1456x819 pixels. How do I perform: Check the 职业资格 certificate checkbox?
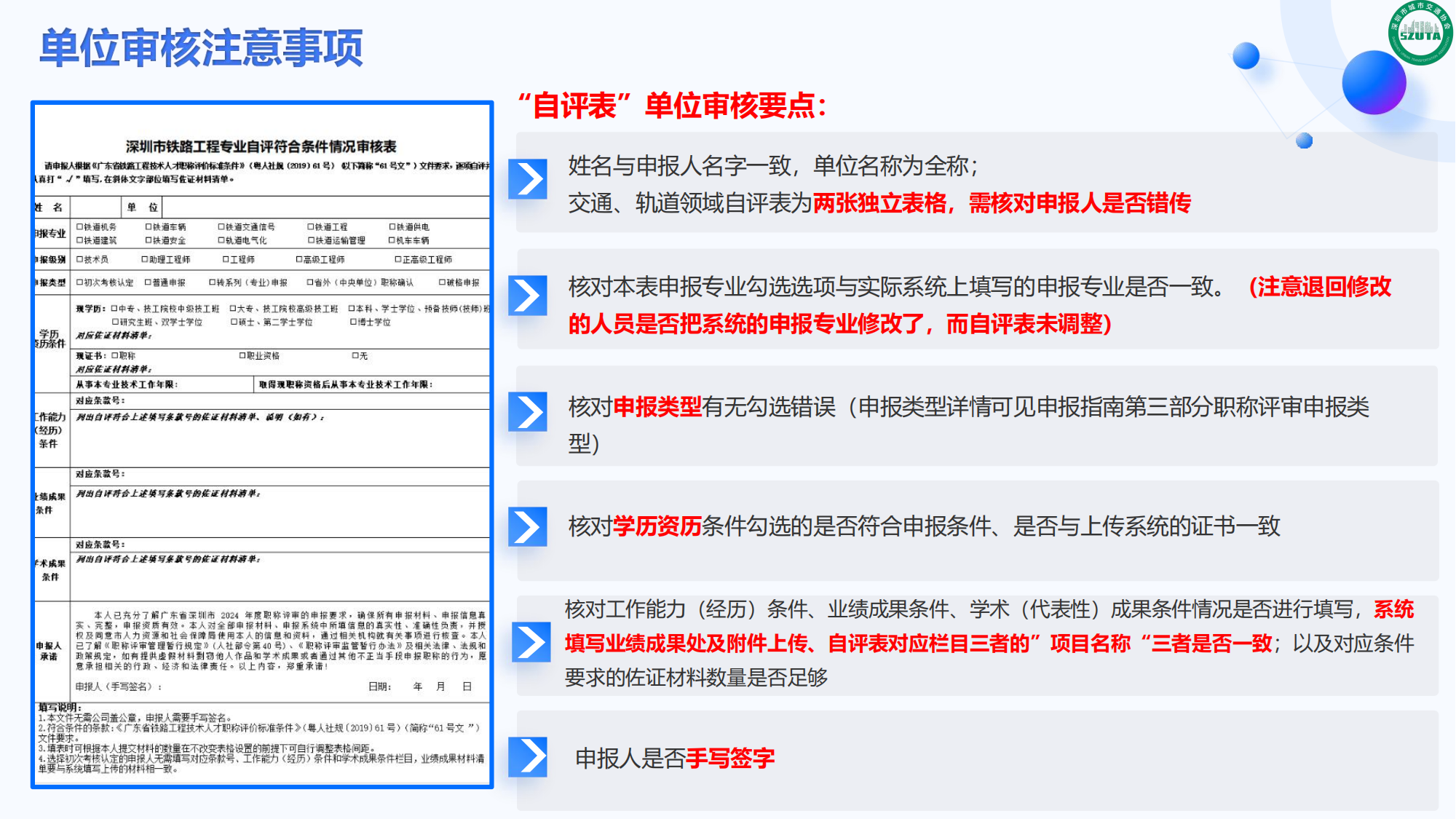click(x=242, y=356)
